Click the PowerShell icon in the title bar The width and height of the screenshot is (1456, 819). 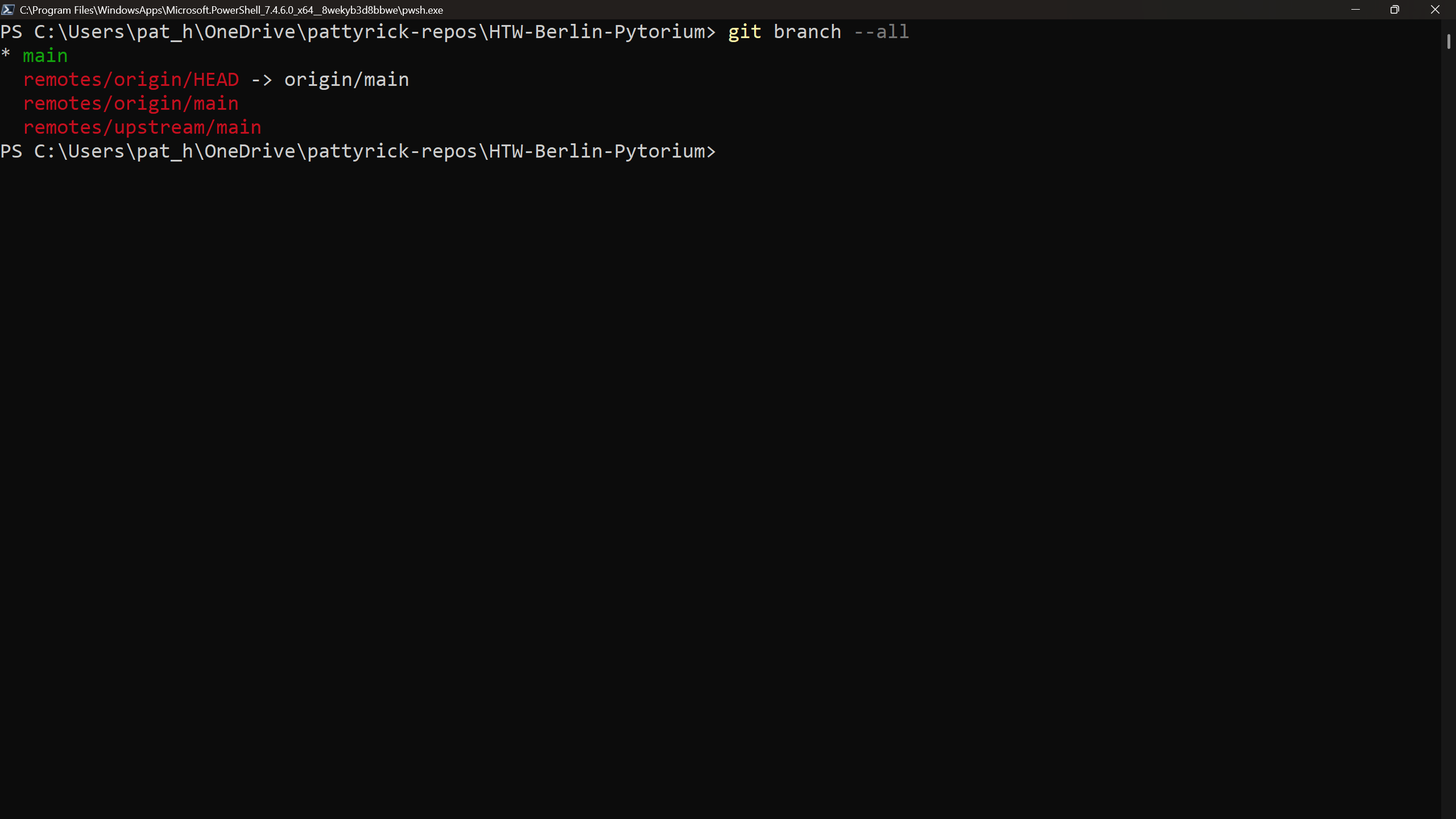[x=8, y=10]
